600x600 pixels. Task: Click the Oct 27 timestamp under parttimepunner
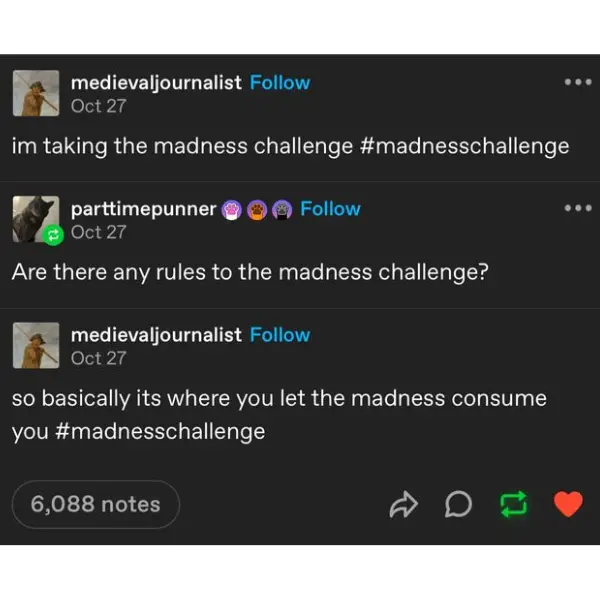99,232
